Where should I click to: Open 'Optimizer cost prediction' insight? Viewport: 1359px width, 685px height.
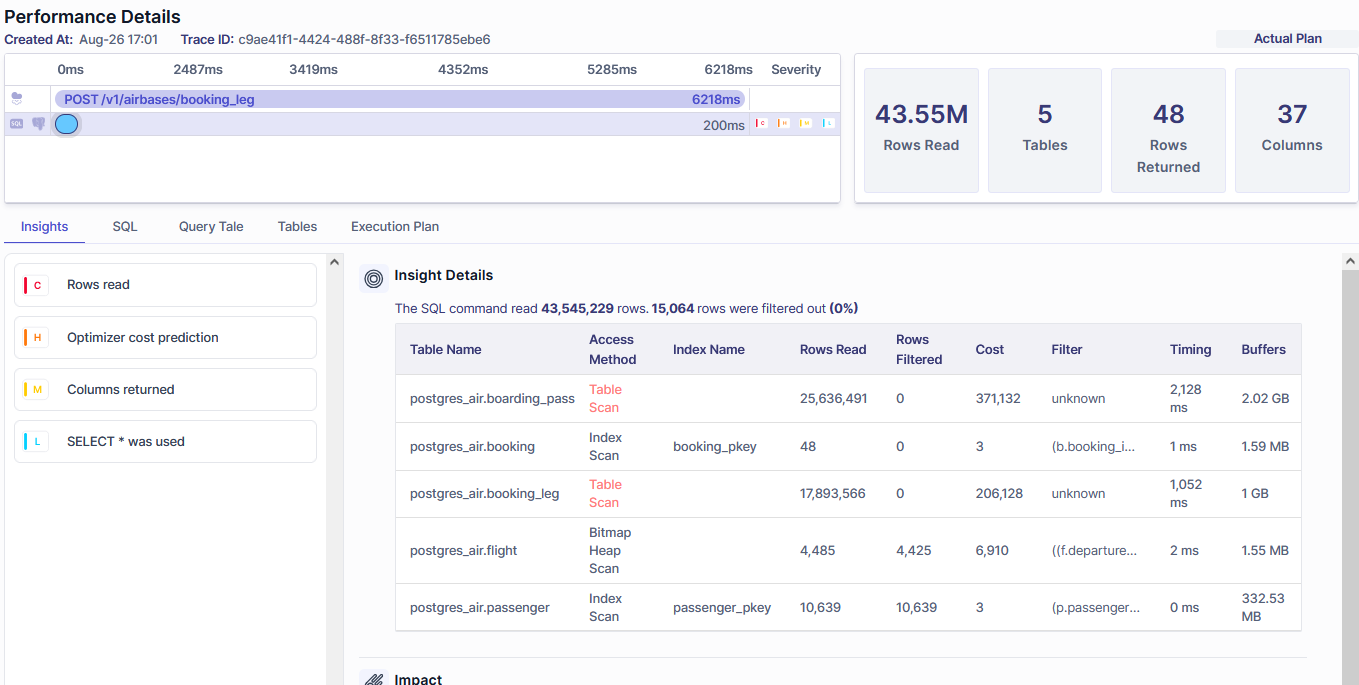click(x=165, y=338)
